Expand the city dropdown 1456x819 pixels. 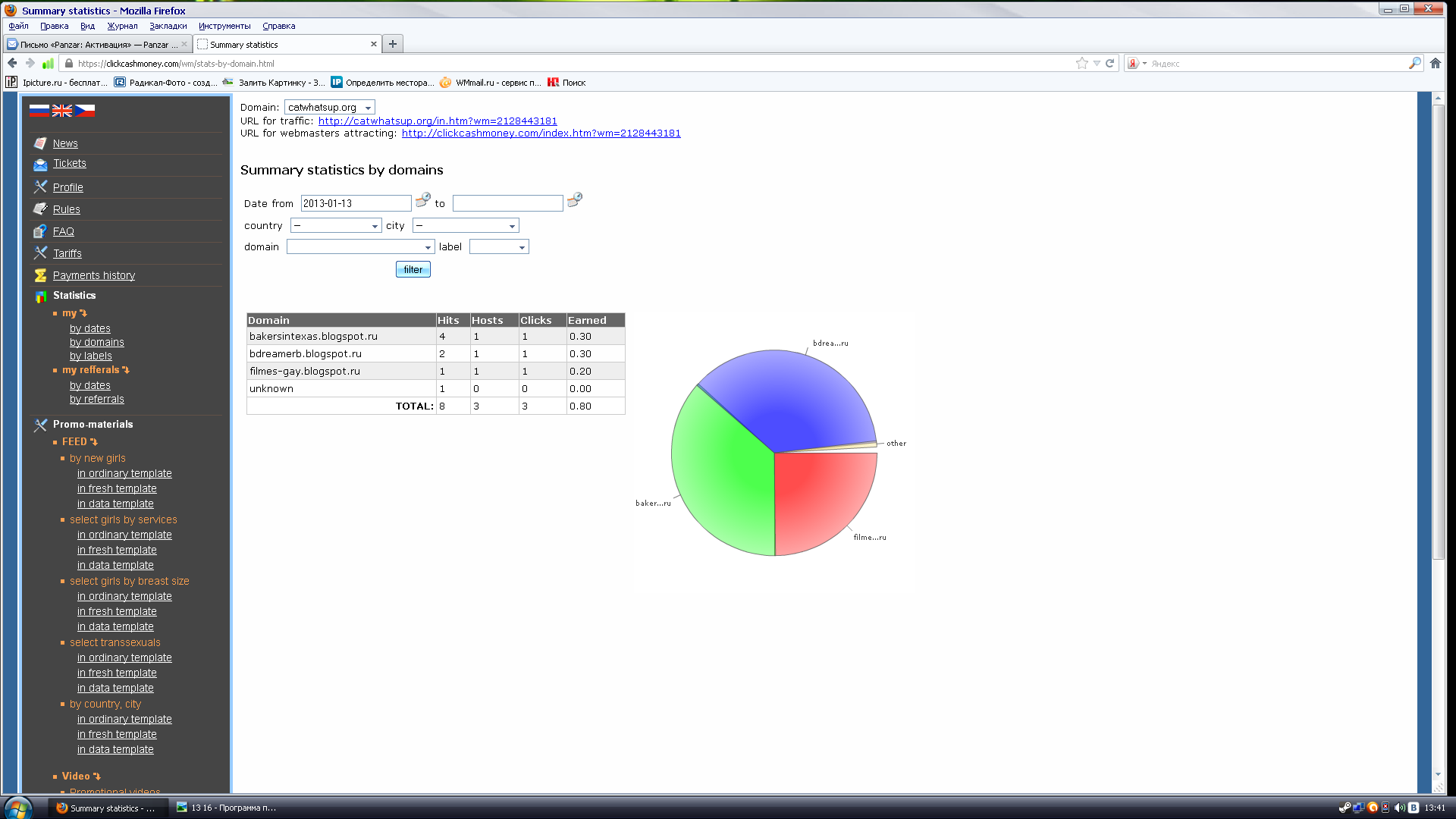click(x=466, y=226)
